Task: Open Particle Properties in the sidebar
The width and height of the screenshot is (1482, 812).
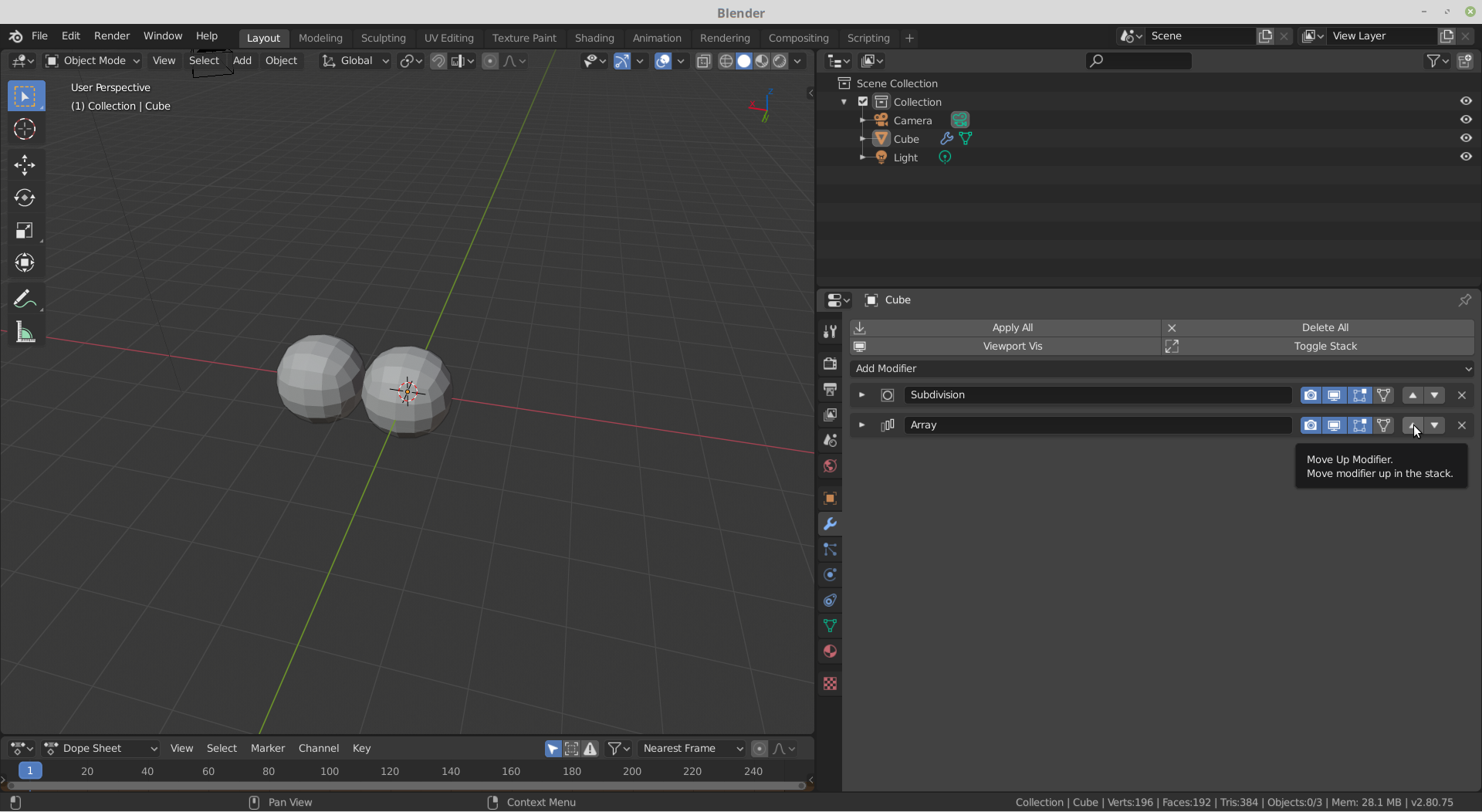Action: click(830, 550)
